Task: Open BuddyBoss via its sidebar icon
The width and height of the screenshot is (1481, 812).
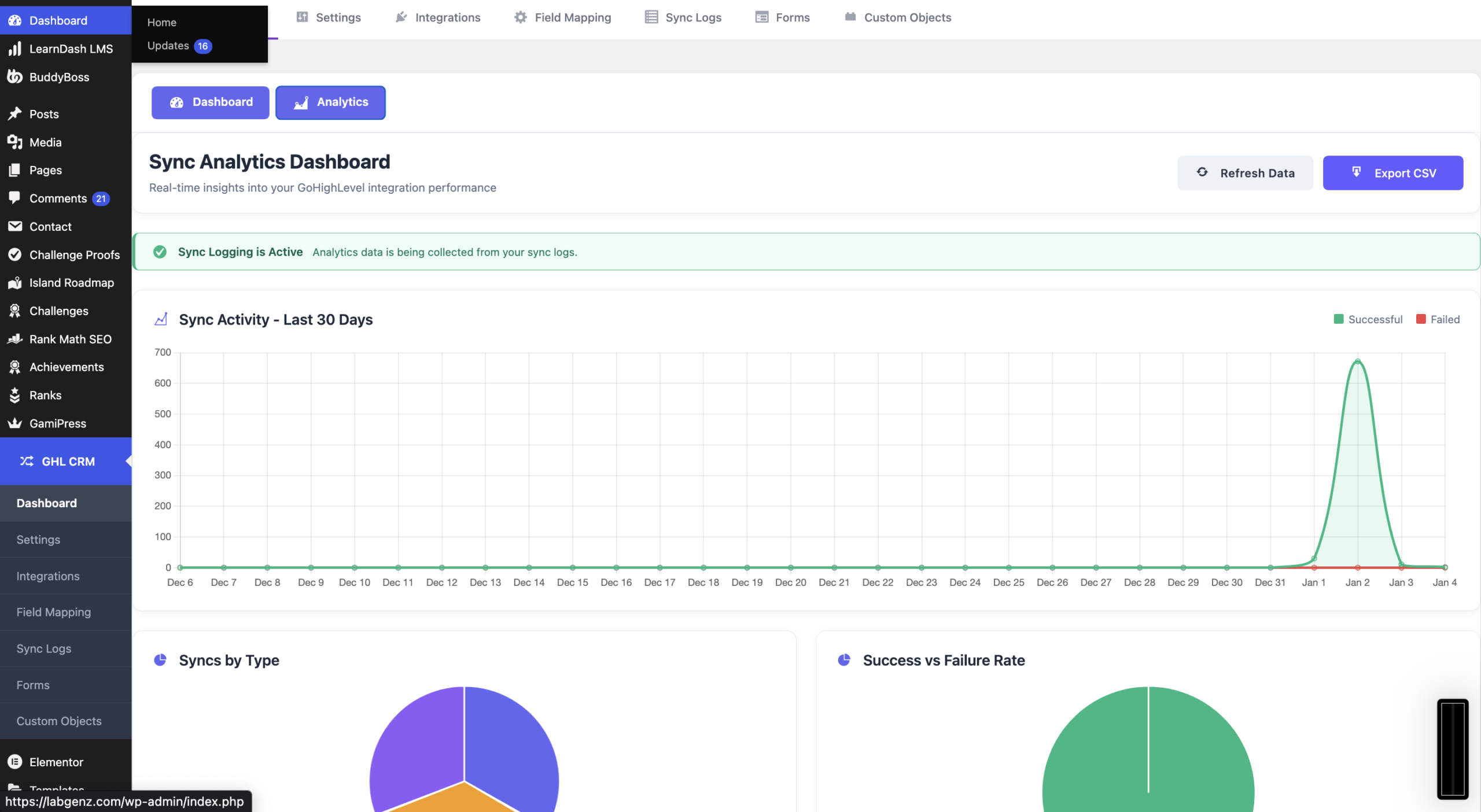Action: pos(15,77)
